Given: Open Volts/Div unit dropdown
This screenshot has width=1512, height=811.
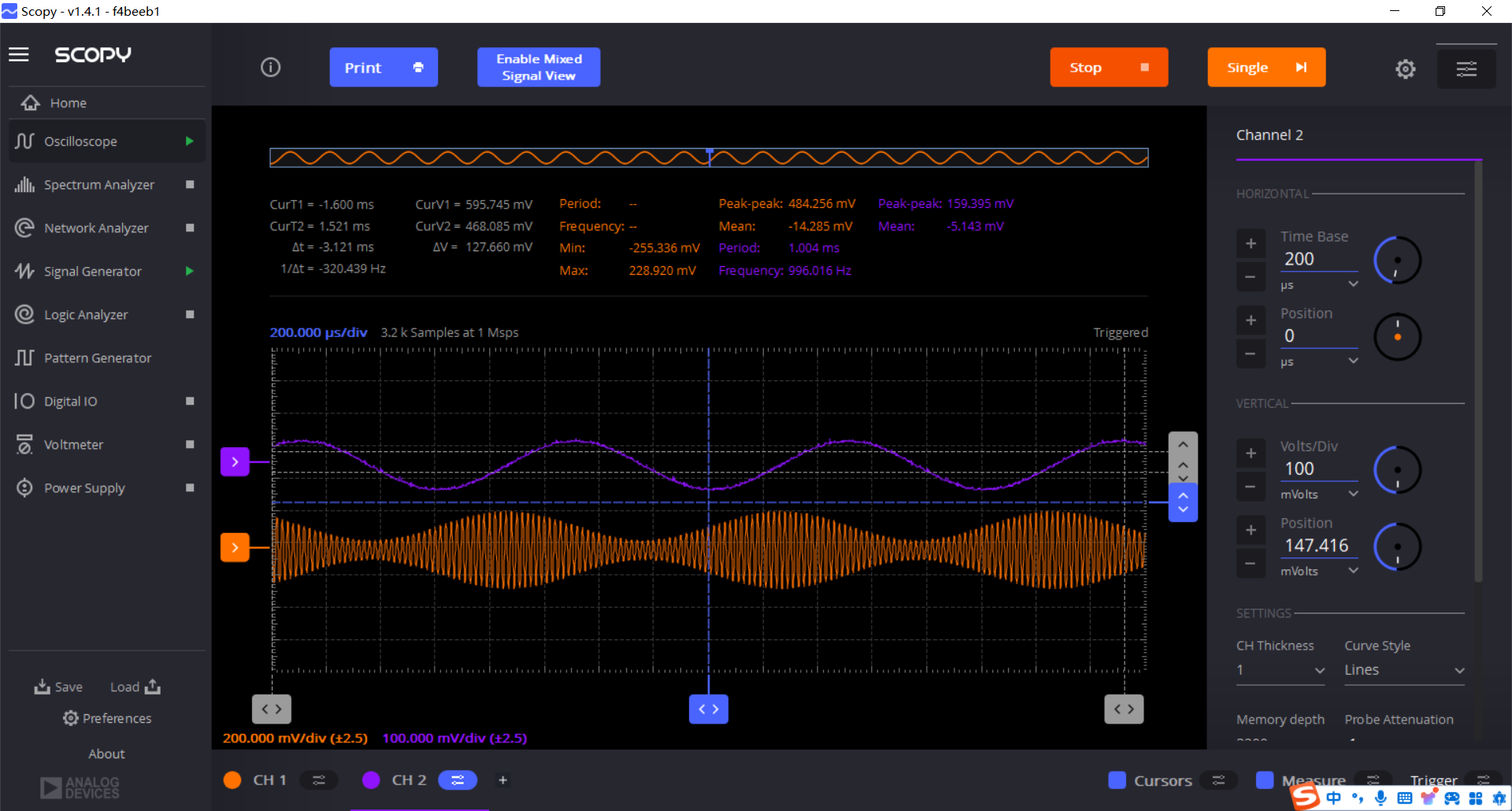Looking at the screenshot, I should pos(1319,494).
